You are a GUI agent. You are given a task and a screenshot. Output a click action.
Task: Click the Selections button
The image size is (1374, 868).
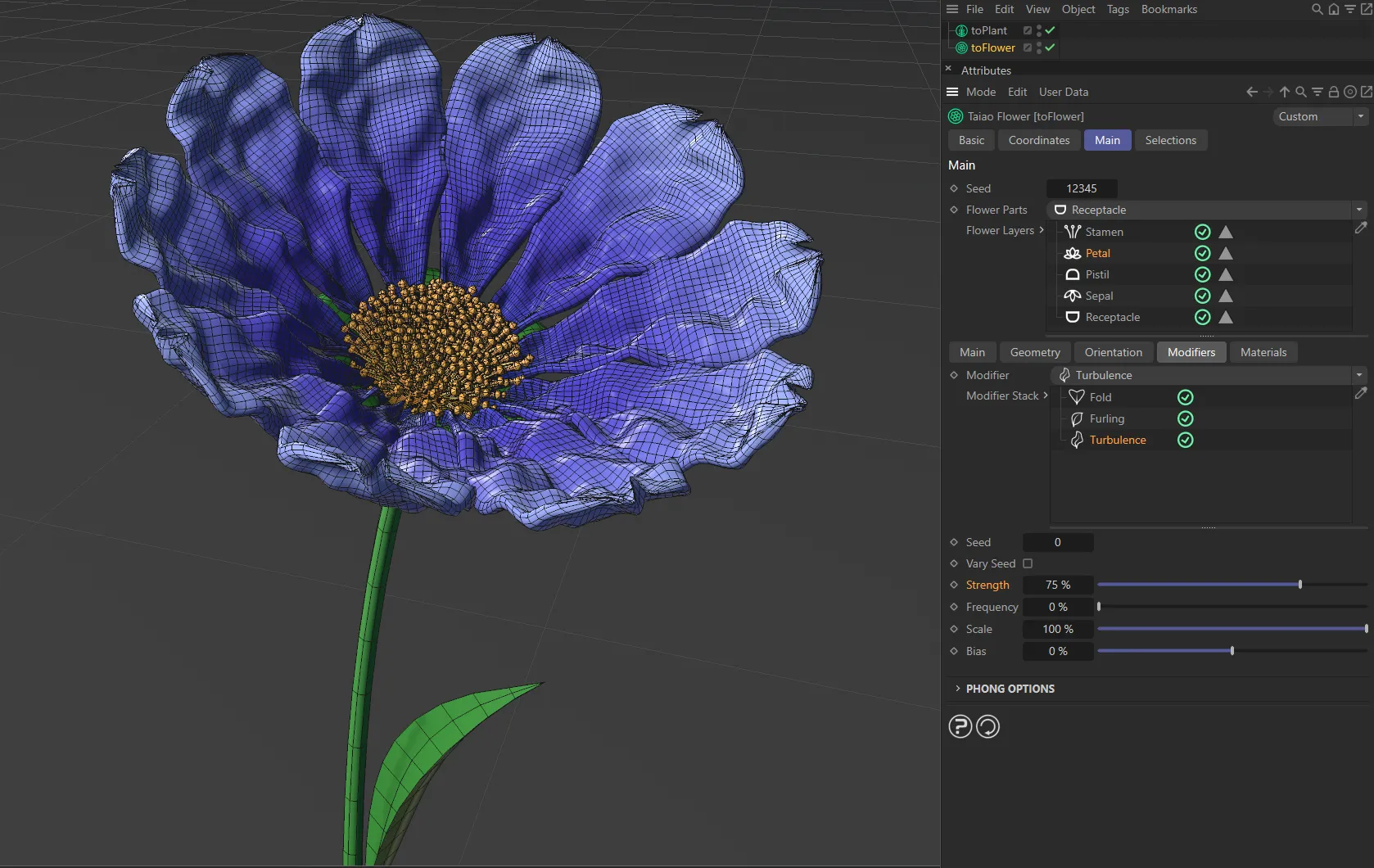click(x=1171, y=140)
